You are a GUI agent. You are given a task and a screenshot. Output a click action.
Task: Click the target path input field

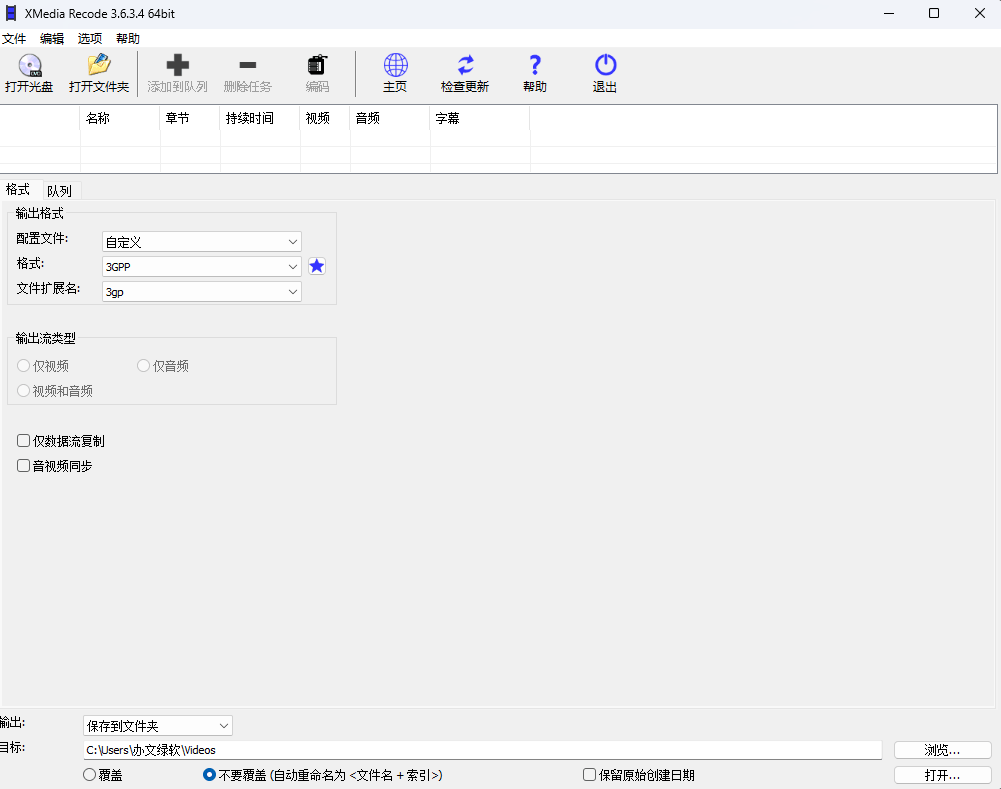point(483,750)
